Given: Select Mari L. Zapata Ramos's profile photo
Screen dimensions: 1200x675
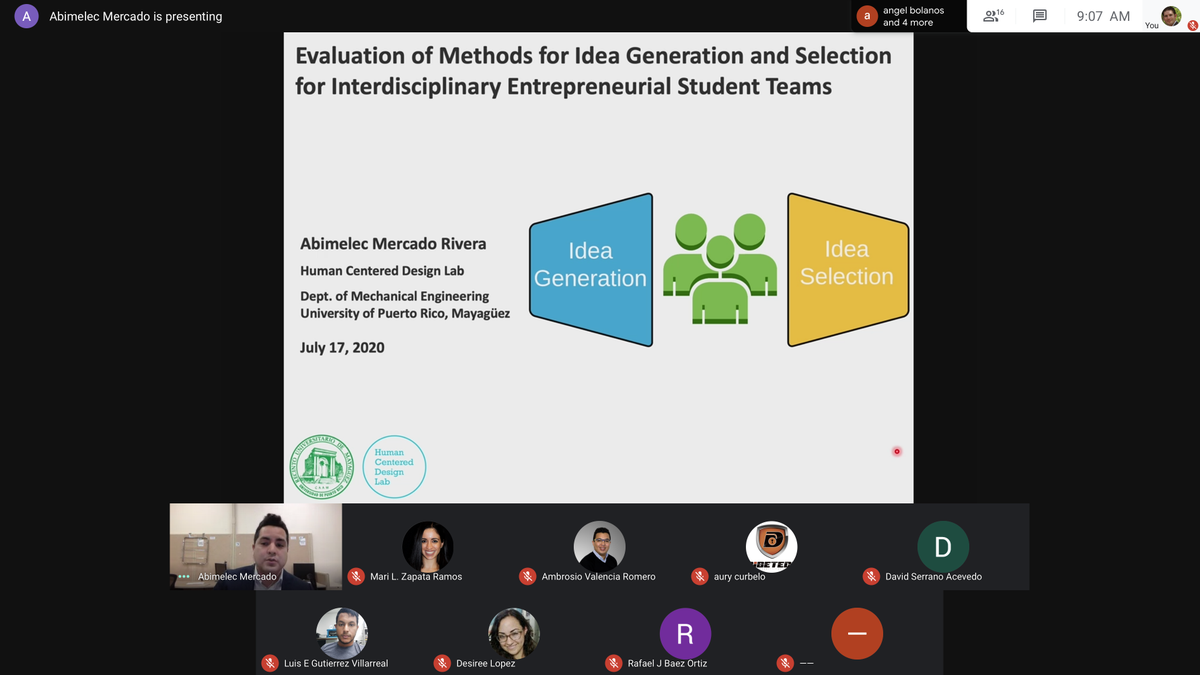Looking at the screenshot, I should (x=428, y=546).
